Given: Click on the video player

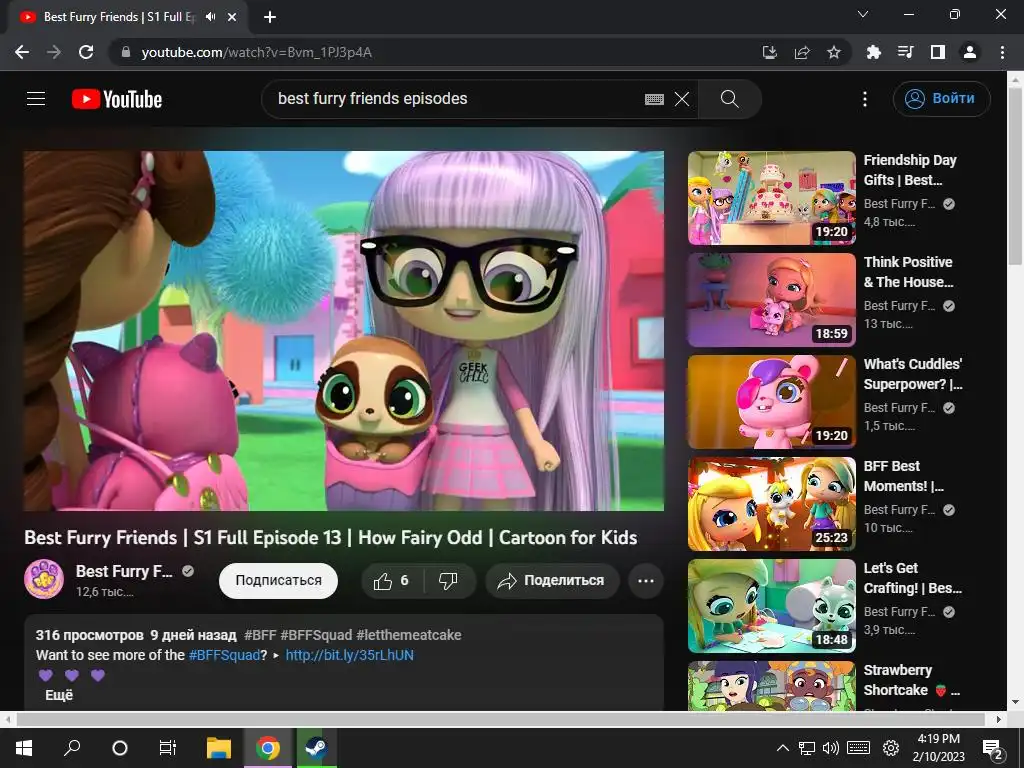Looking at the screenshot, I should [x=344, y=330].
